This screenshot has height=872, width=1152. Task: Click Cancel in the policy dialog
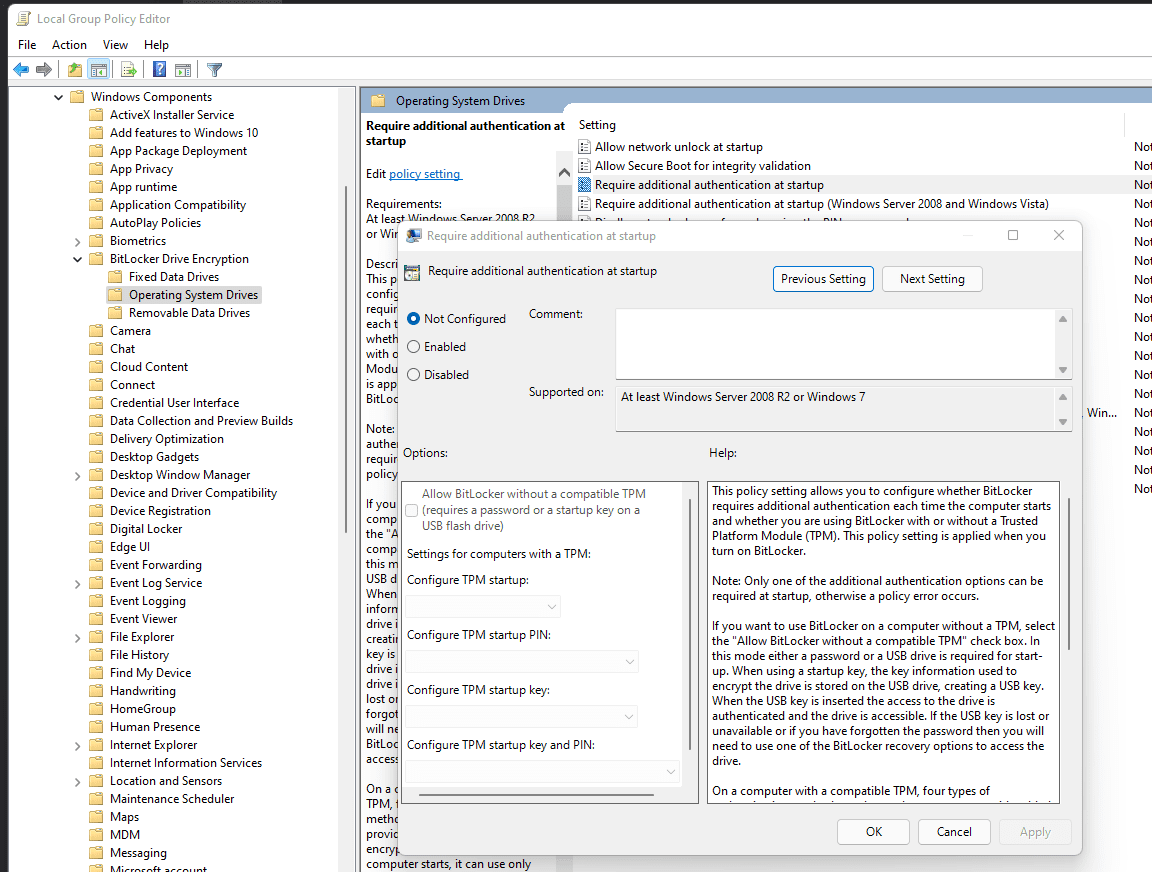click(x=954, y=832)
